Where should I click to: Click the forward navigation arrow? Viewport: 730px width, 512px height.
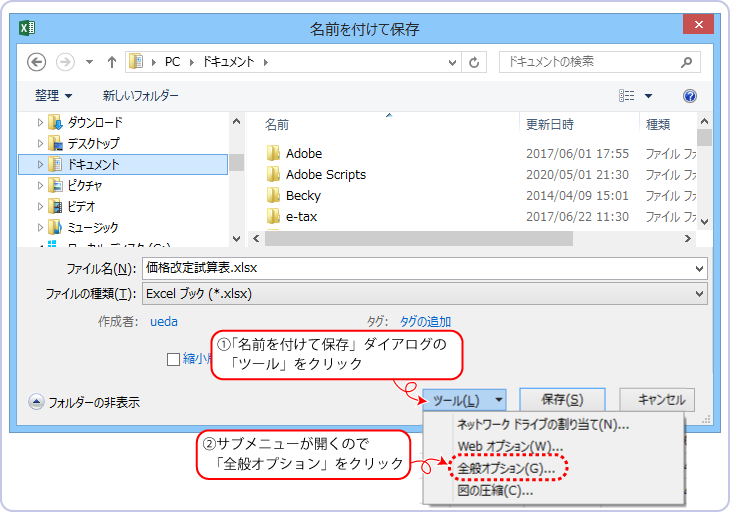tap(65, 62)
